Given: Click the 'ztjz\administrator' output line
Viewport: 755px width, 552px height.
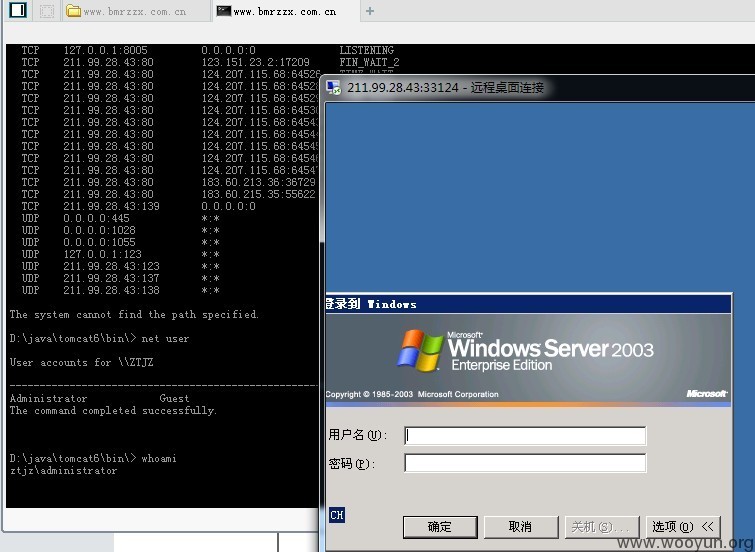Looking at the screenshot, I should point(63,471).
